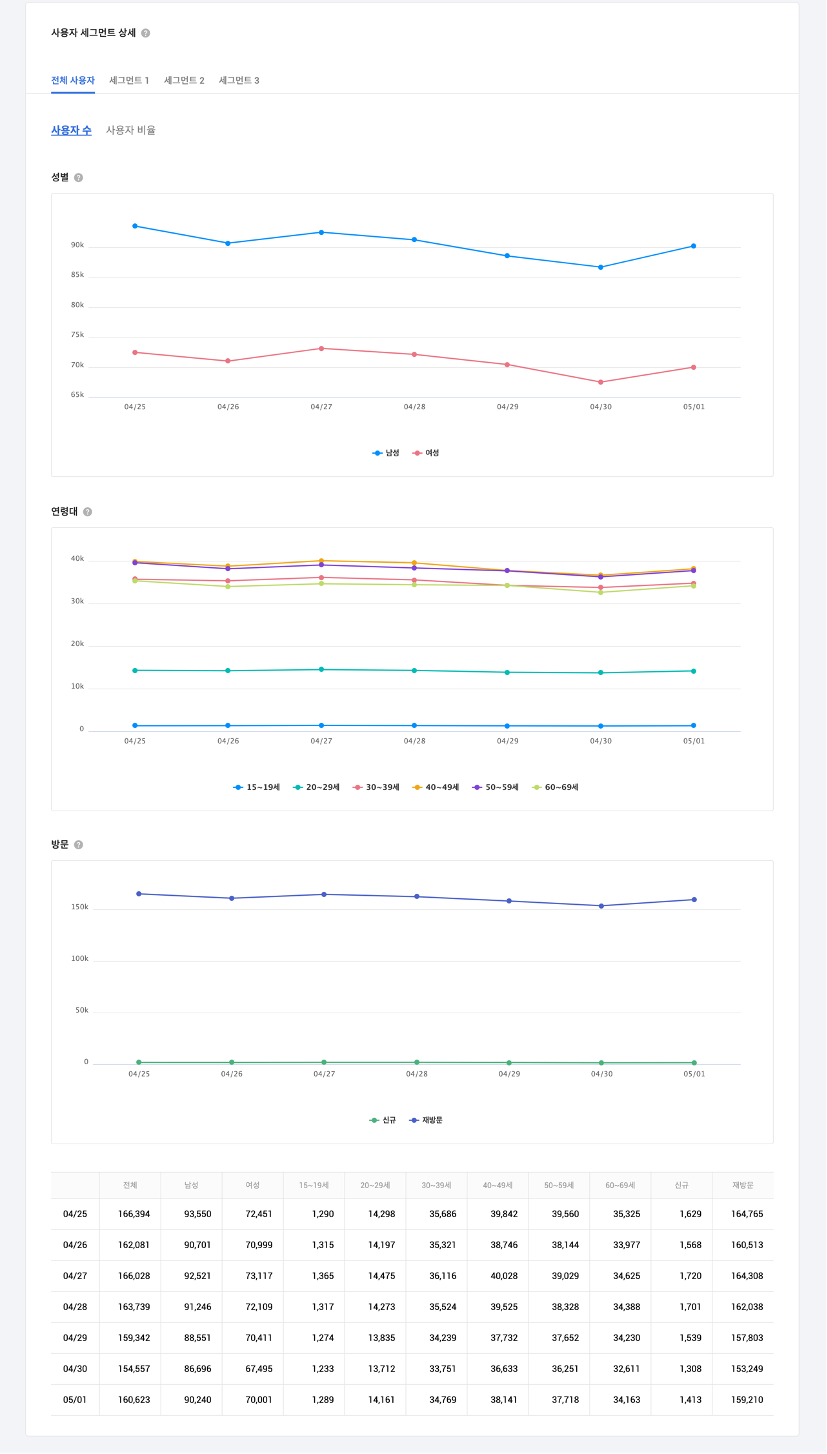This screenshot has width=827, height=1454.
Task: Click help icon beside 연령대 heading
Action: [87, 512]
